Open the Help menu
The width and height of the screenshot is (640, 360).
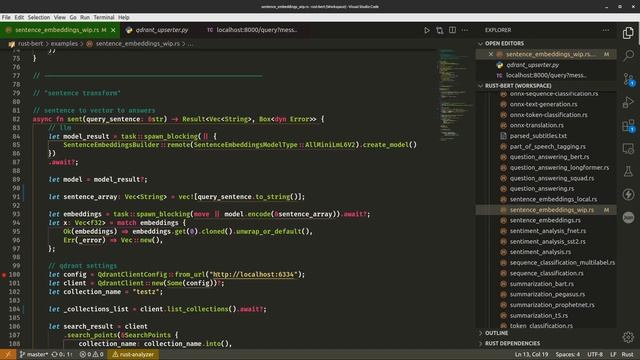coord(124,18)
